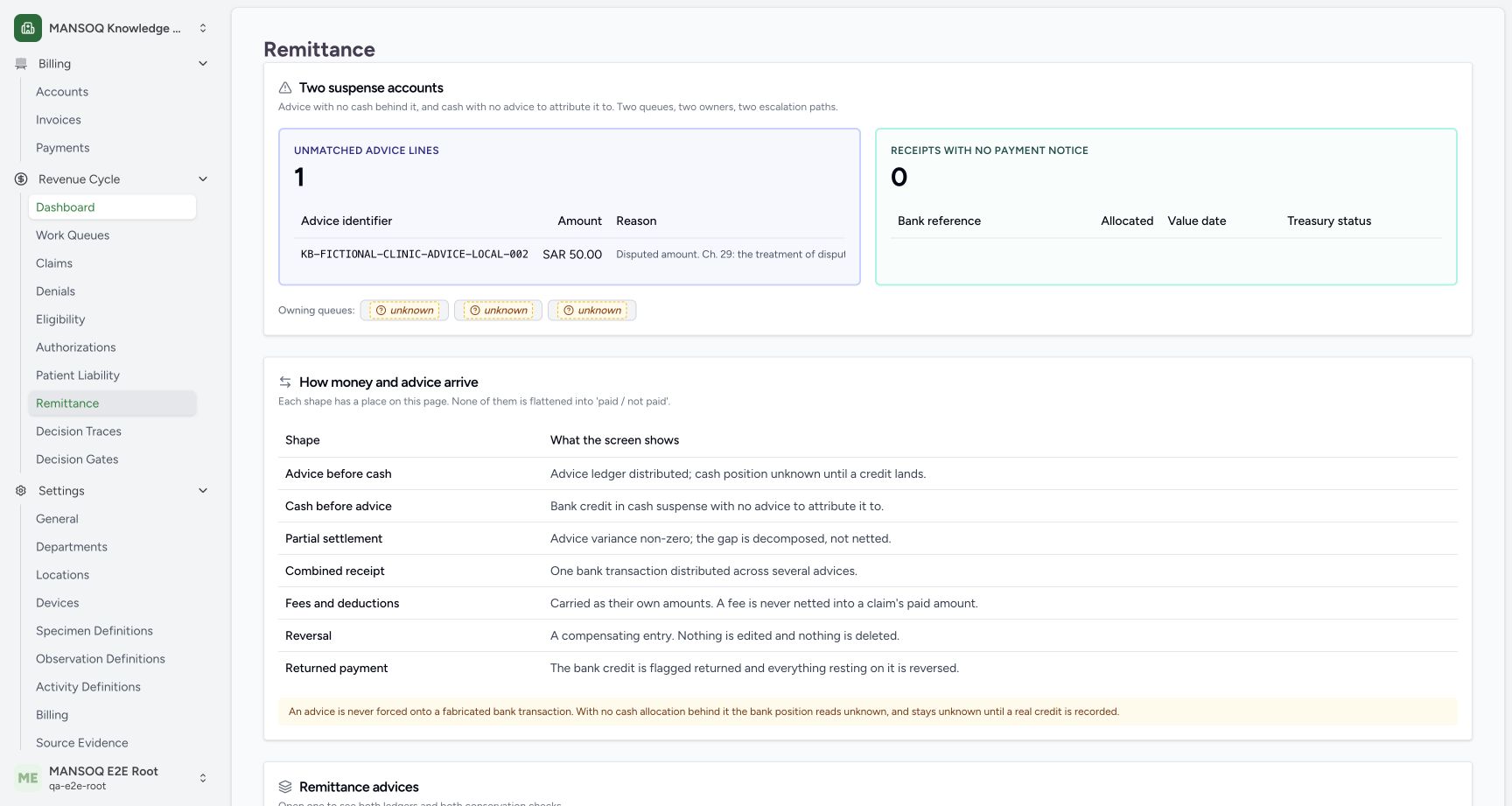Screen dimensions: 1512x806
Task: Open Specimen Definitions
Action: (x=112, y=631)
